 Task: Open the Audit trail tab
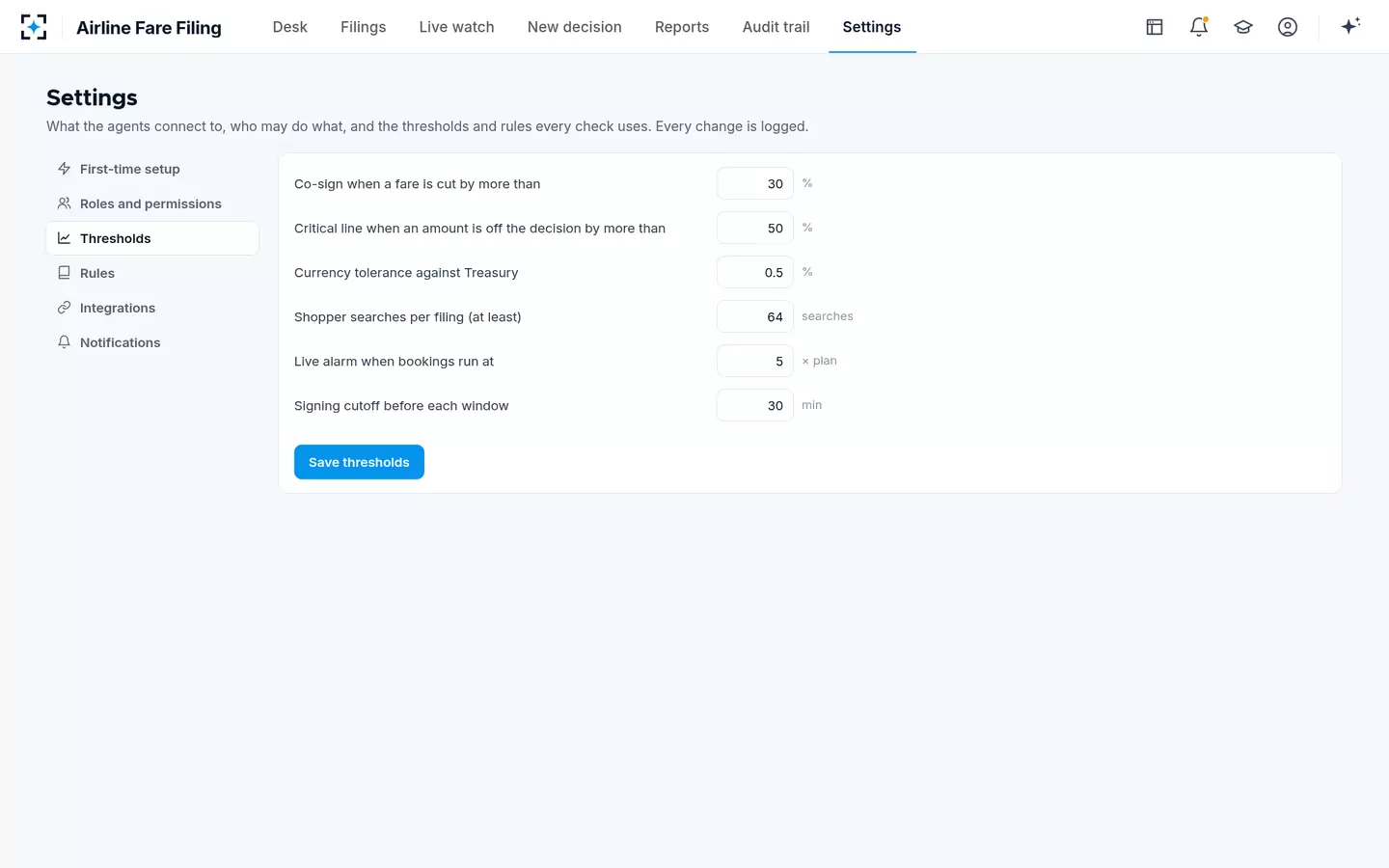pyautogui.click(x=776, y=27)
